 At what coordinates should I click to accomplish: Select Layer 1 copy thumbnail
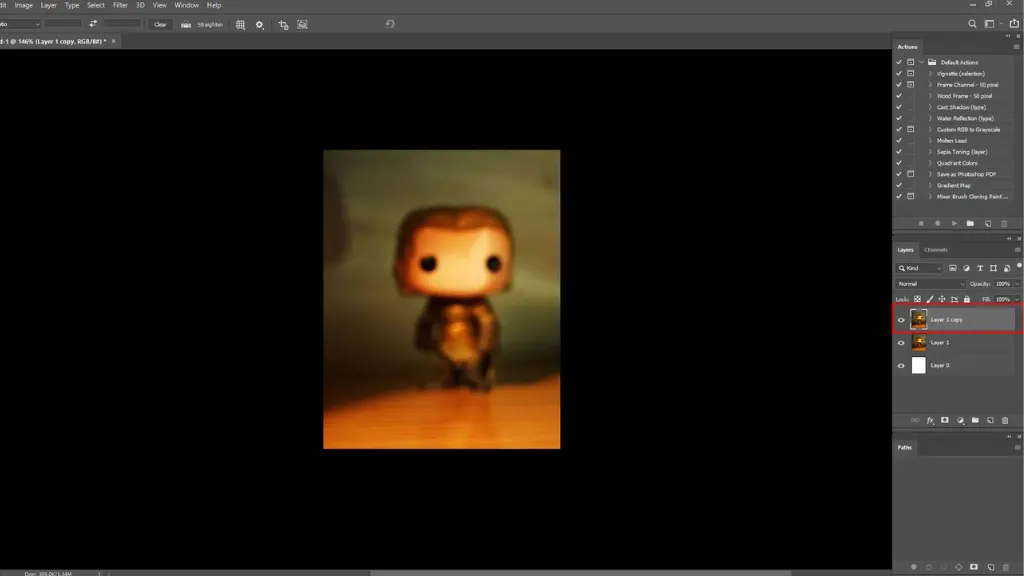[919, 319]
